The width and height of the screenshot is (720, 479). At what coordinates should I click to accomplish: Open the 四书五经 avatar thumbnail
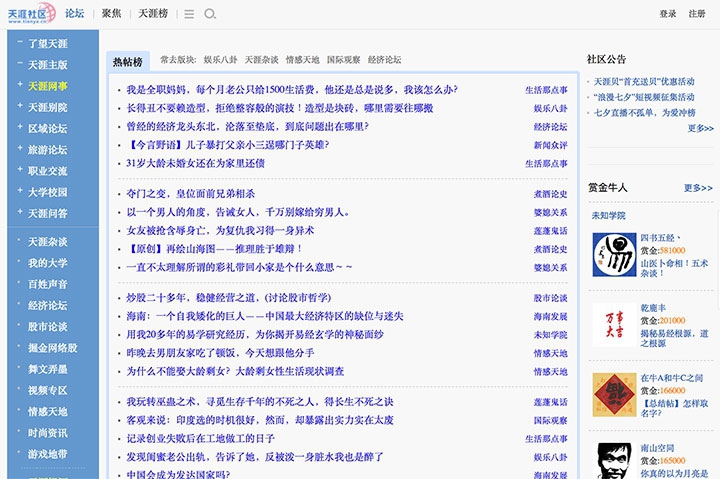612,255
